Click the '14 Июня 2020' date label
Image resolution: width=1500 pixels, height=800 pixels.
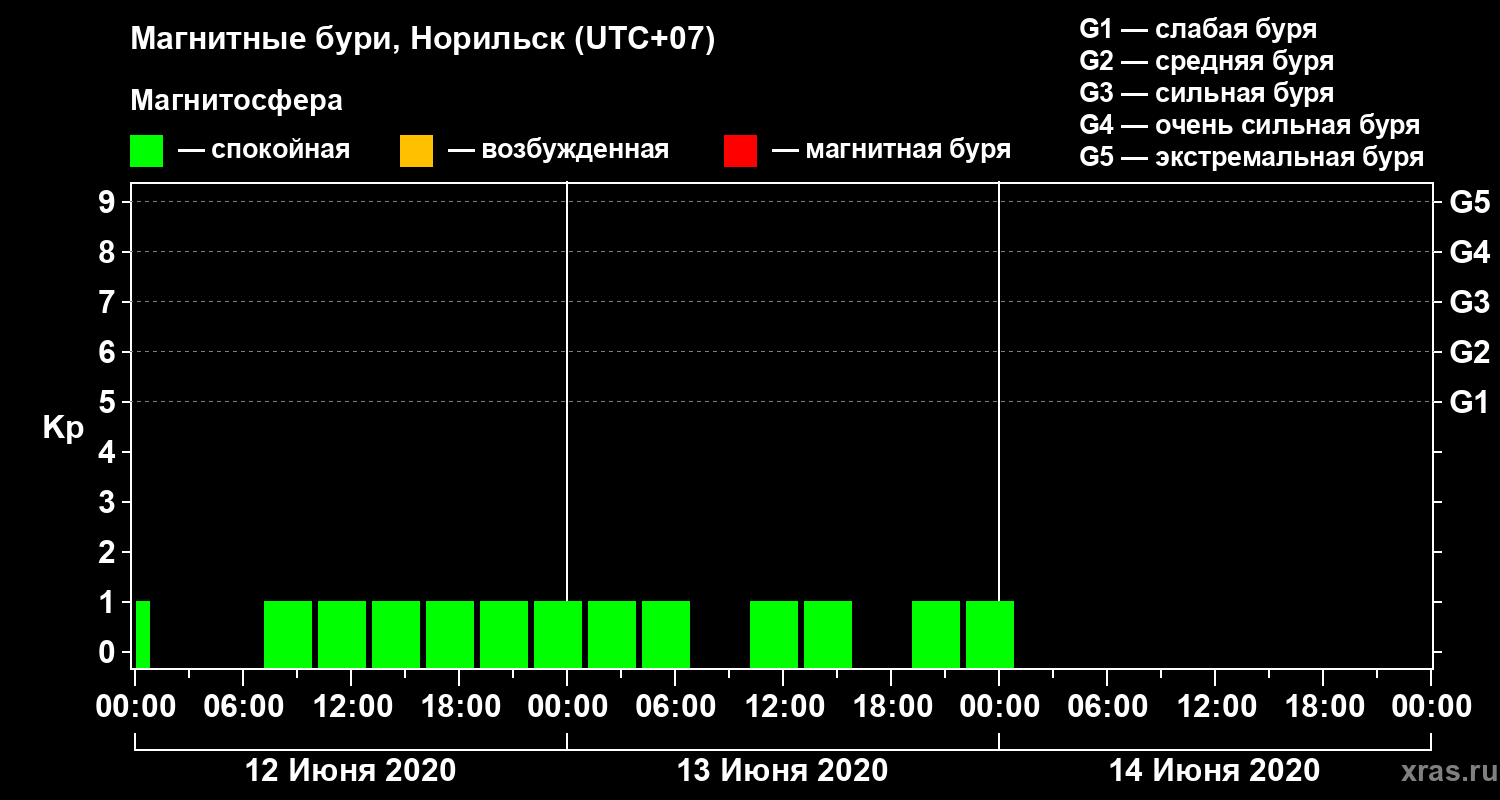coord(1215,771)
